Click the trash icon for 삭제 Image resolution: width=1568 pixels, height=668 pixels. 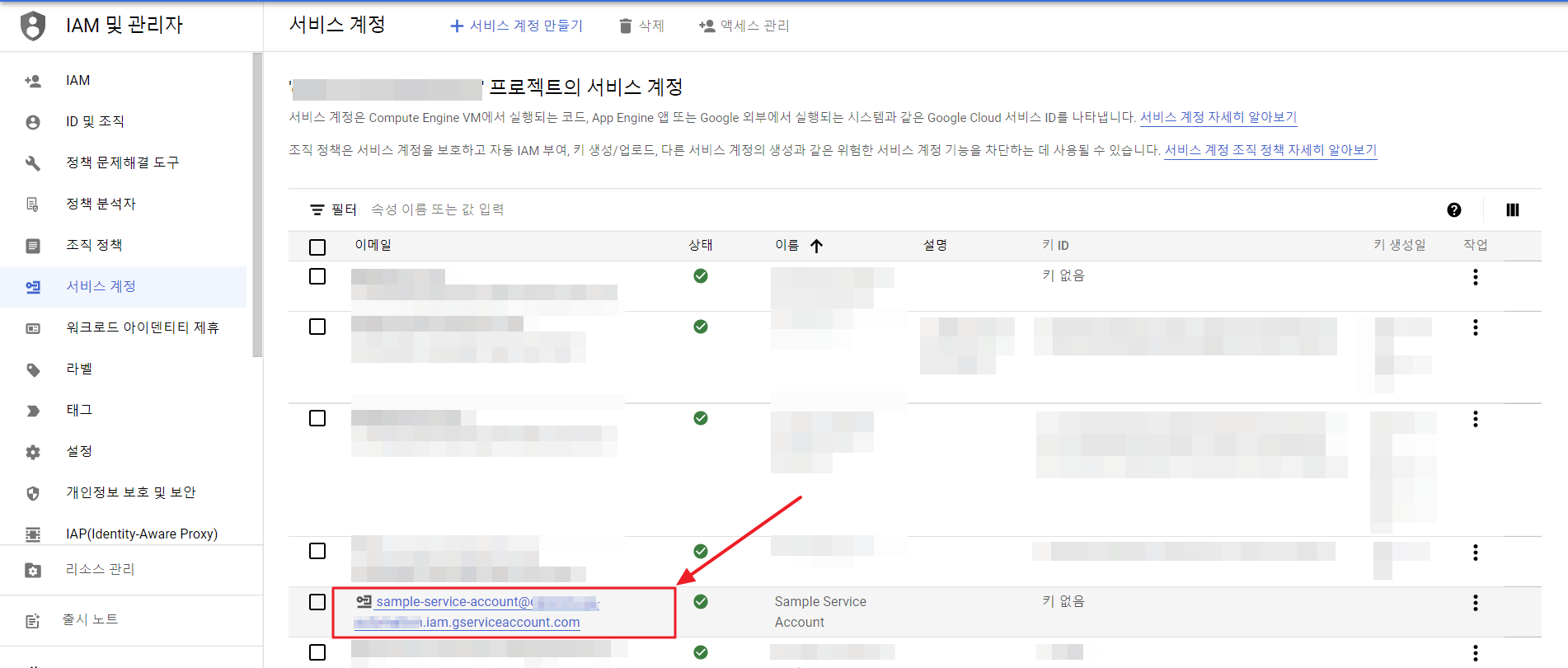(626, 26)
